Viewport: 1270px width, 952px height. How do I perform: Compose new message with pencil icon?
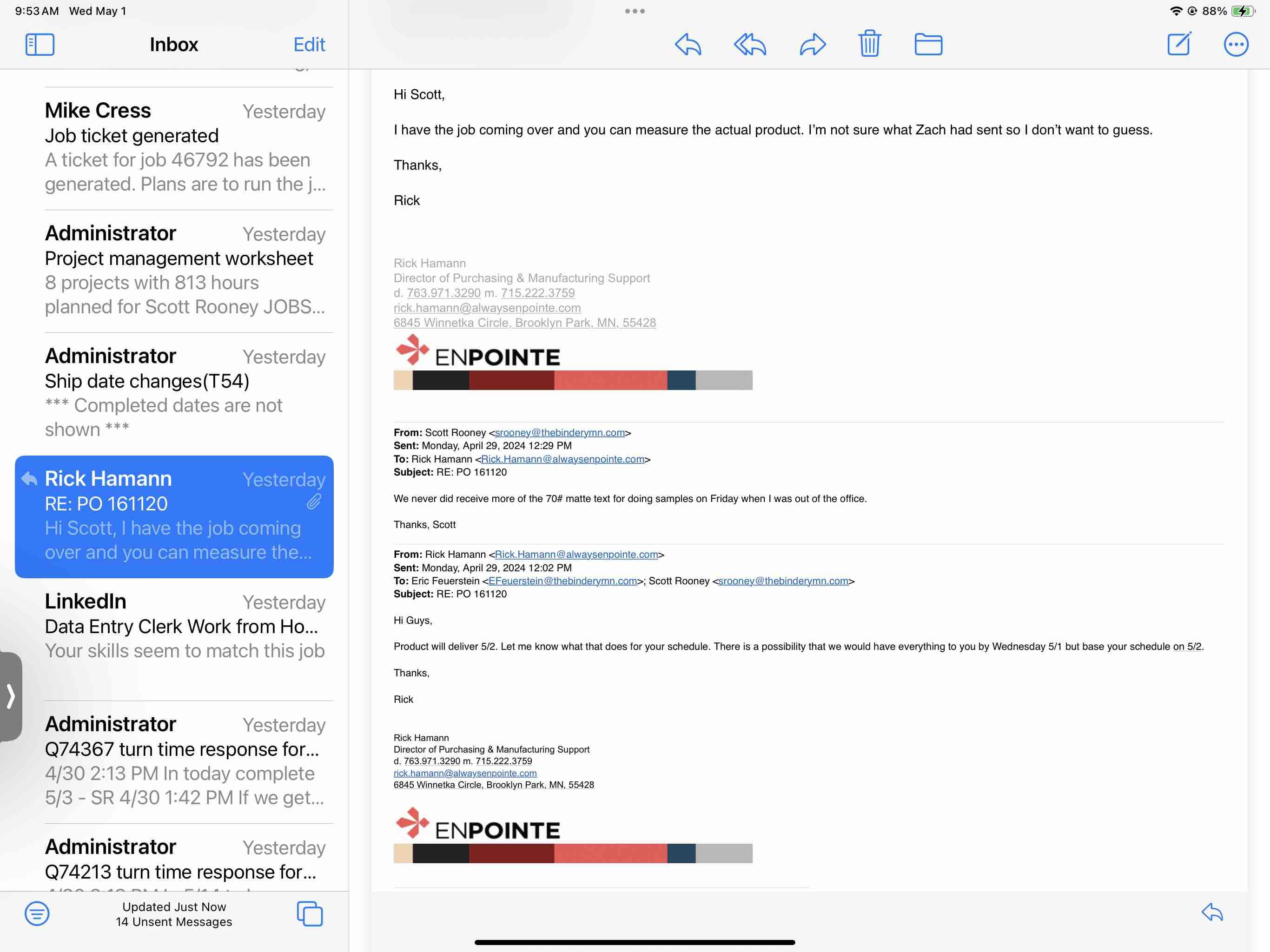click(1179, 44)
